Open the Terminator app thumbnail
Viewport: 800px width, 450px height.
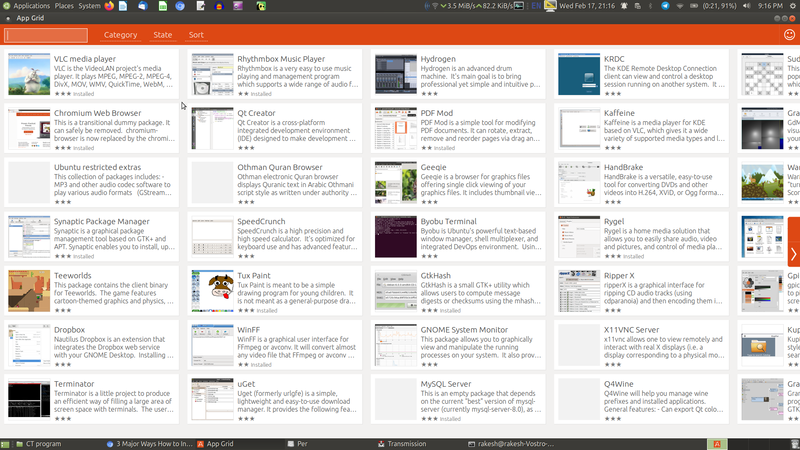pos(29,399)
